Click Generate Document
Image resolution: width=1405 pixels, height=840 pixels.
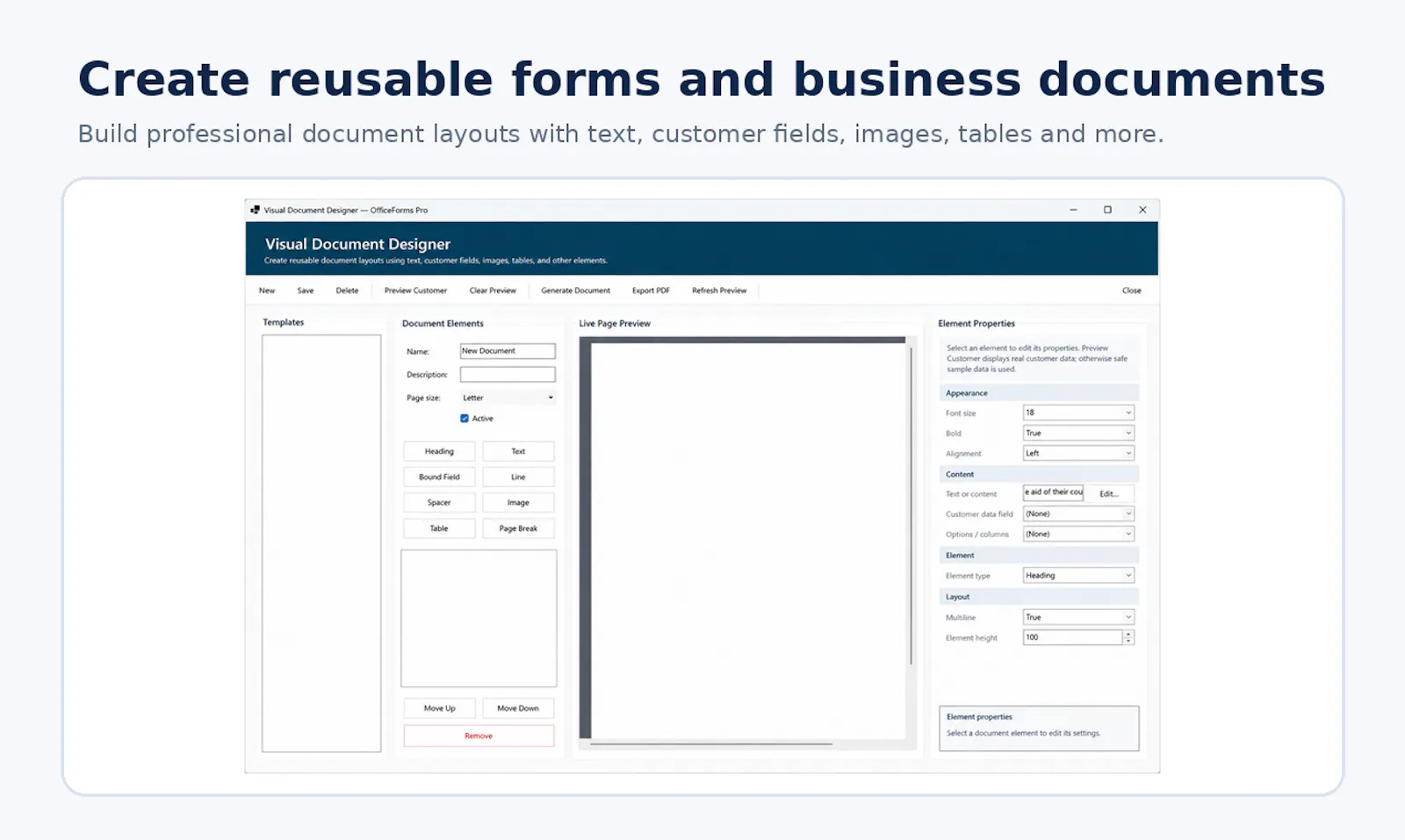pyautogui.click(x=575, y=291)
